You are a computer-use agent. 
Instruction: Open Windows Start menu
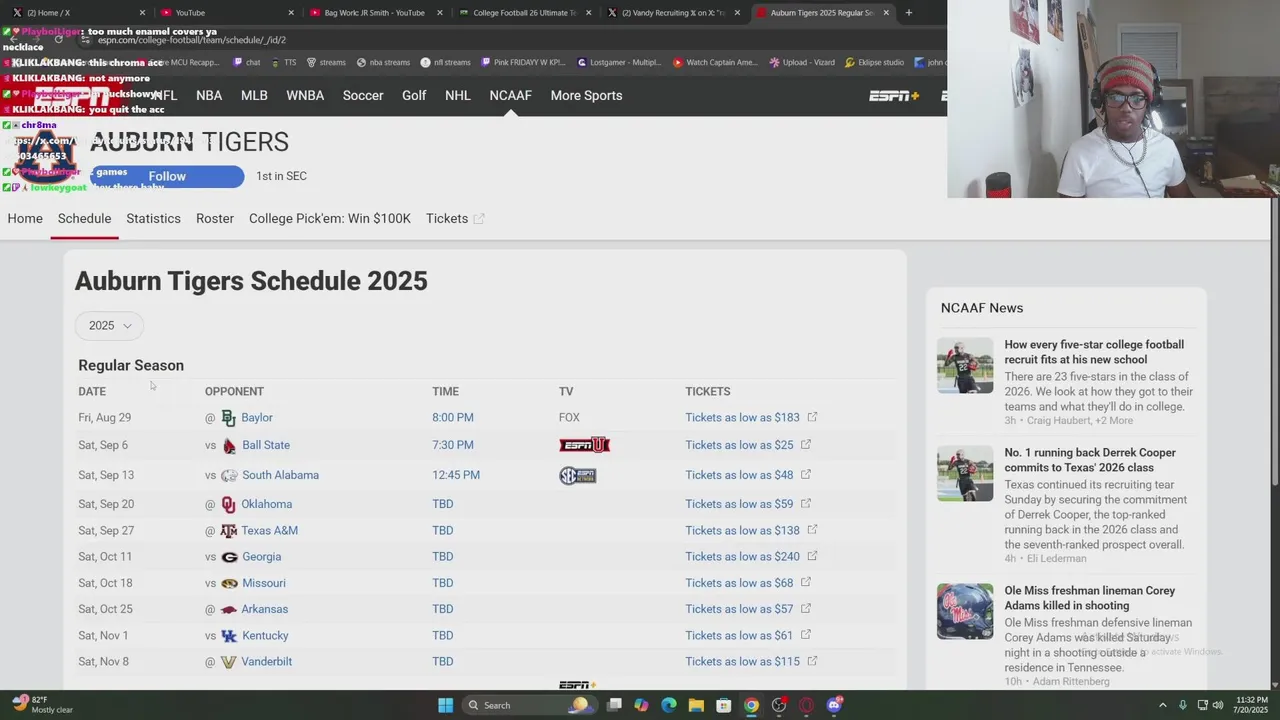(446, 705)
